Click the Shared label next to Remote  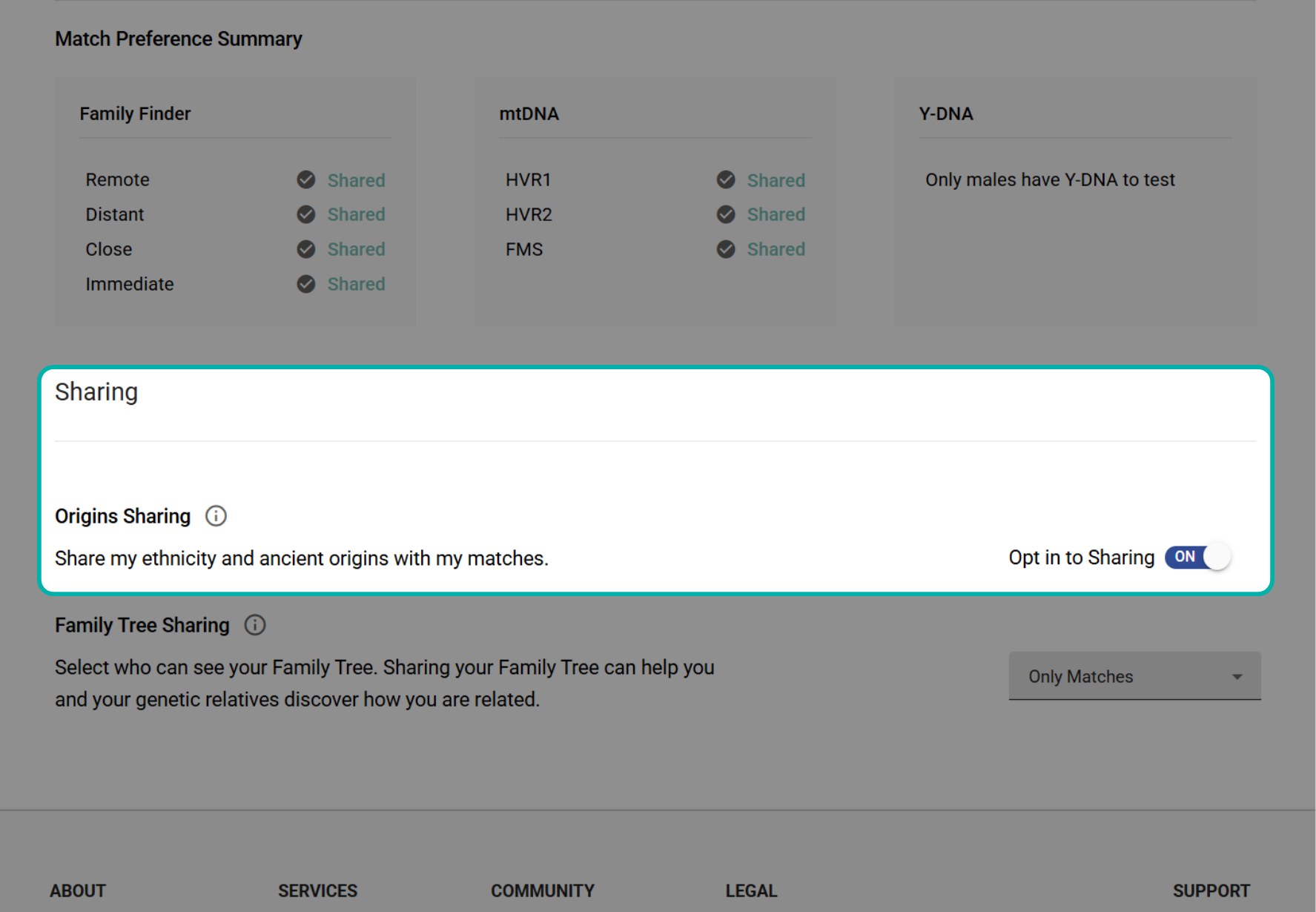click(356, 180)
